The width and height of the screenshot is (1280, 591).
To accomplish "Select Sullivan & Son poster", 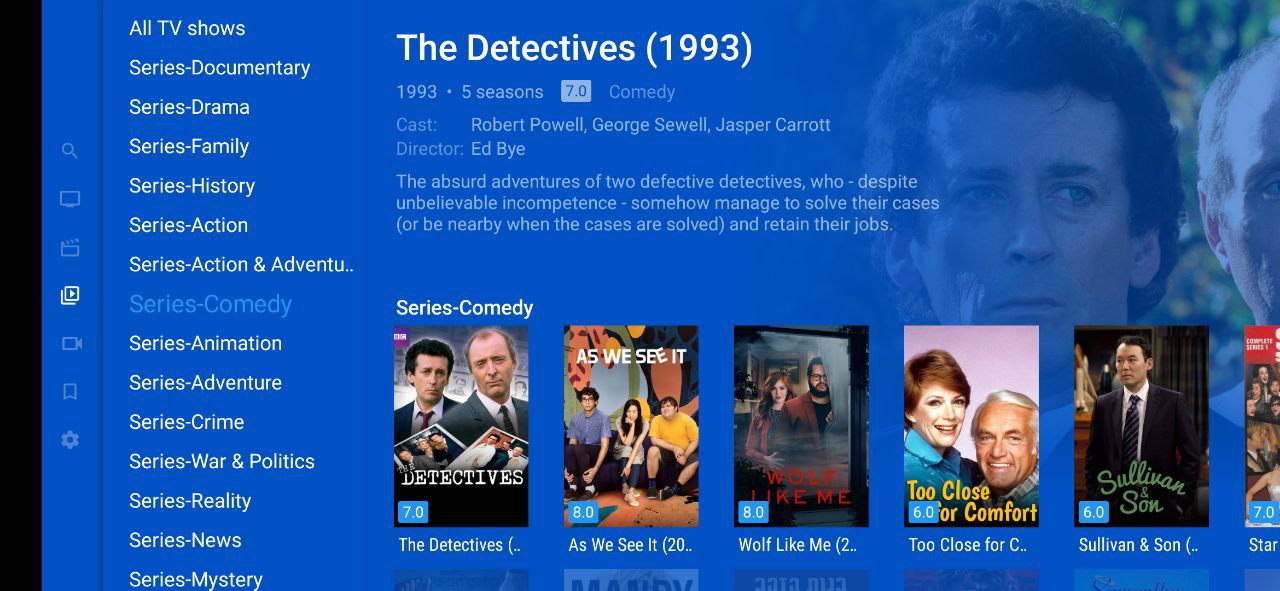I will [x=1141, y=426].
